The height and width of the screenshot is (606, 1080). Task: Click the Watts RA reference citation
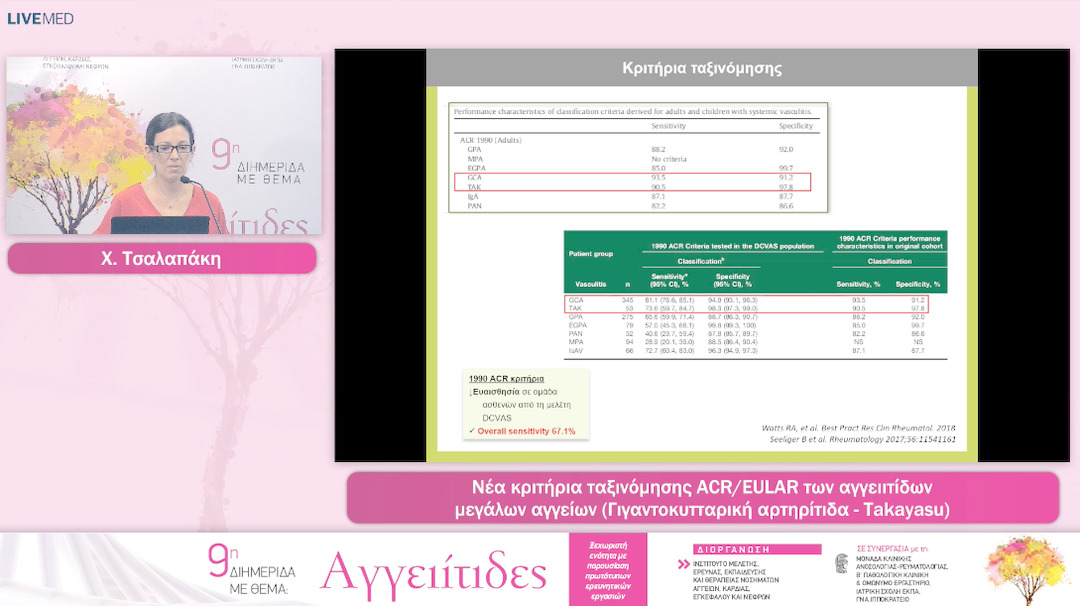(858, 428)
